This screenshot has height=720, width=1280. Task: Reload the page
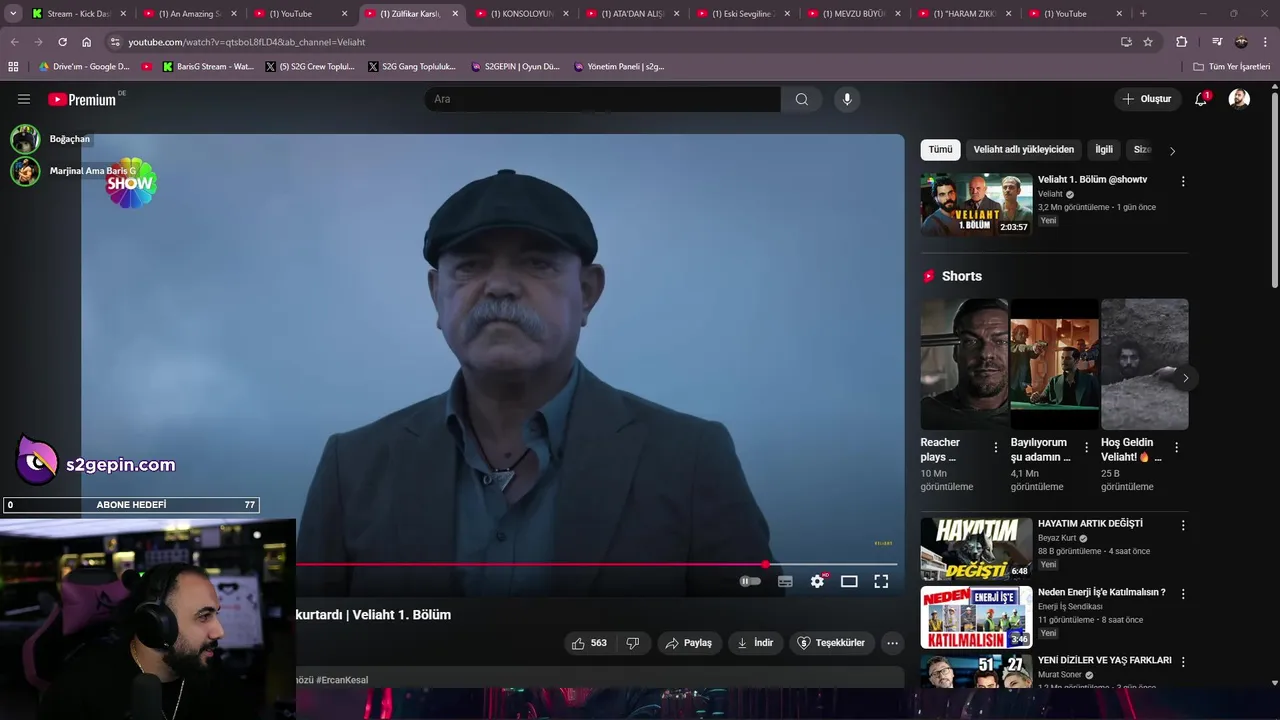(62, 42)
